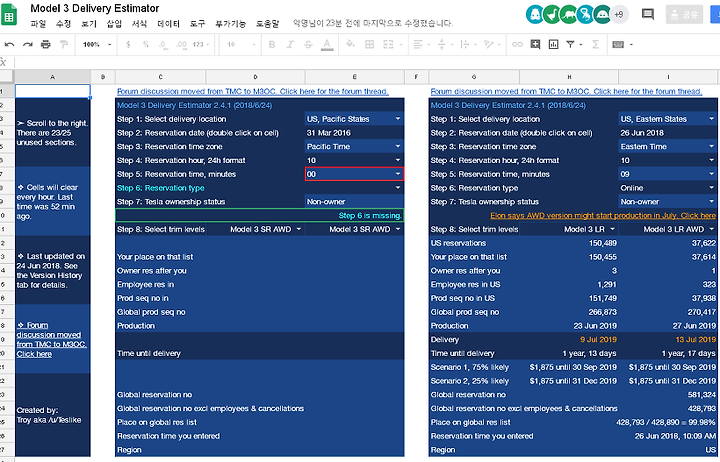Select the 9 Jul 2019 delivery cell

click(x=568, y=339)
